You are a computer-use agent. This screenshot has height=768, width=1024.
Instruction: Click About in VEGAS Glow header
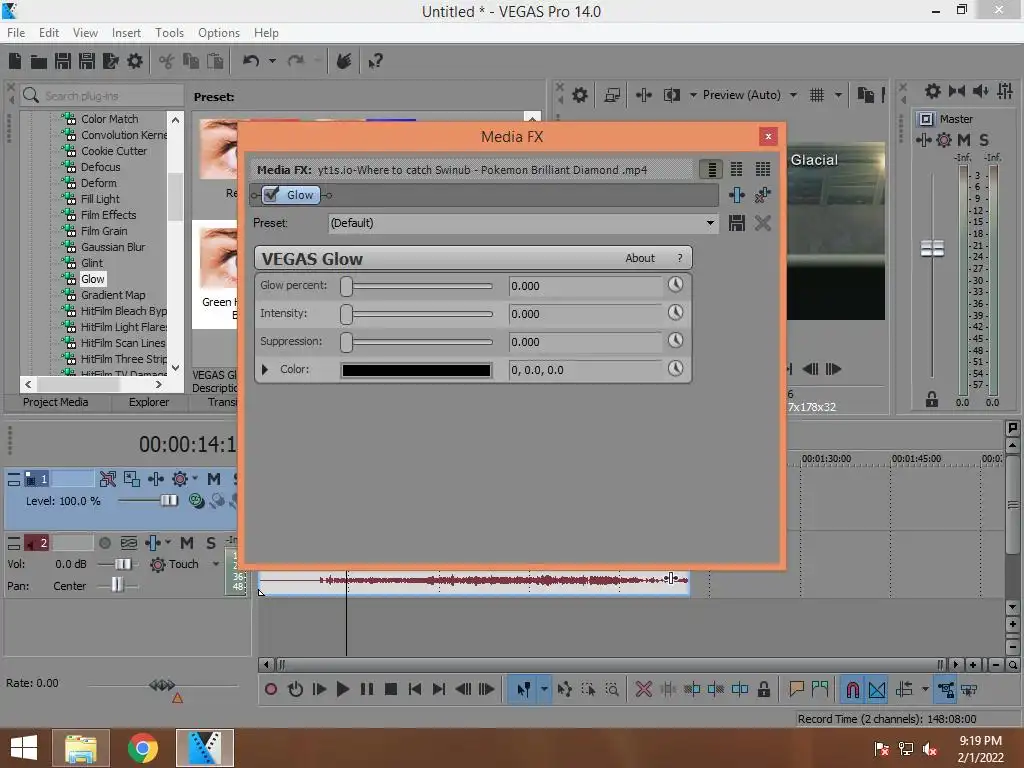click(640, 259)
